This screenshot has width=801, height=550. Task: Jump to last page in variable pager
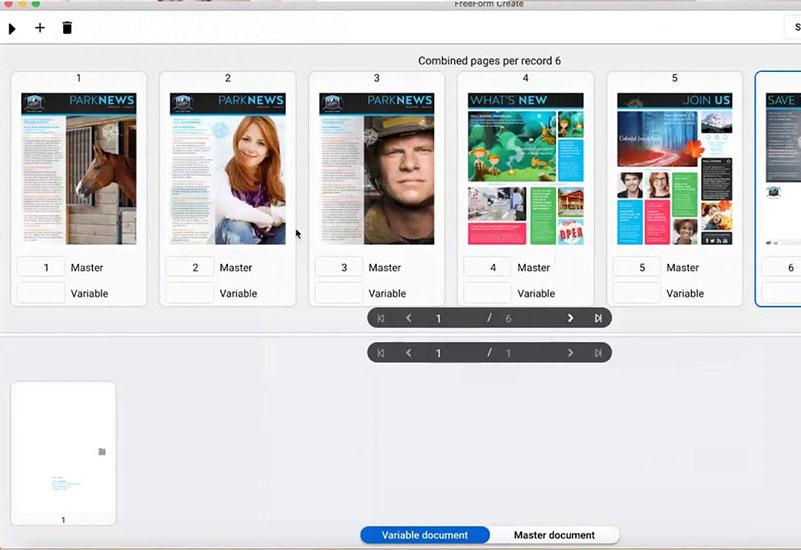(598, 353)
